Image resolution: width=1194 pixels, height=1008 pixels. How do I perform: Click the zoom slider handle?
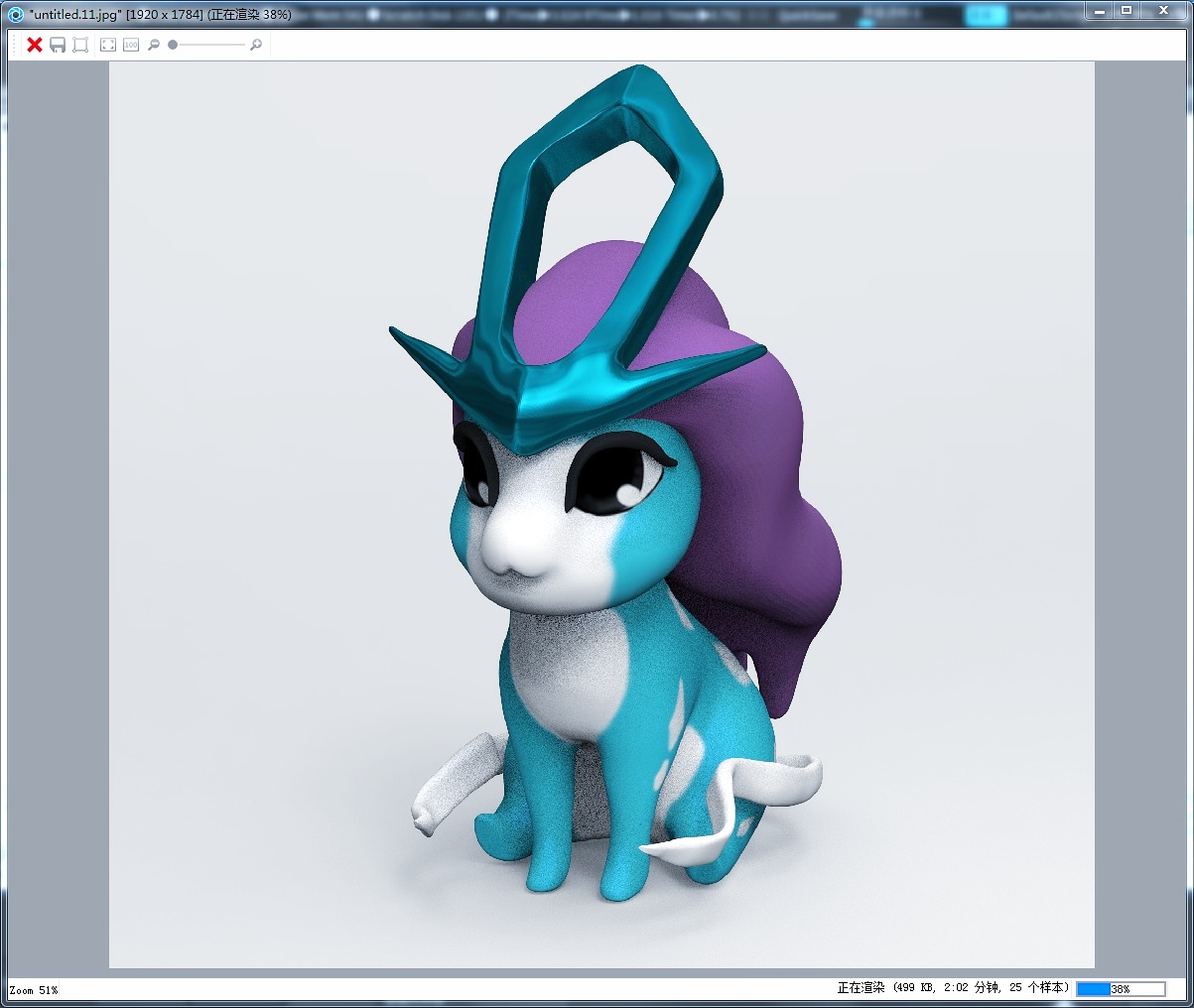click(x=173, y=45)
